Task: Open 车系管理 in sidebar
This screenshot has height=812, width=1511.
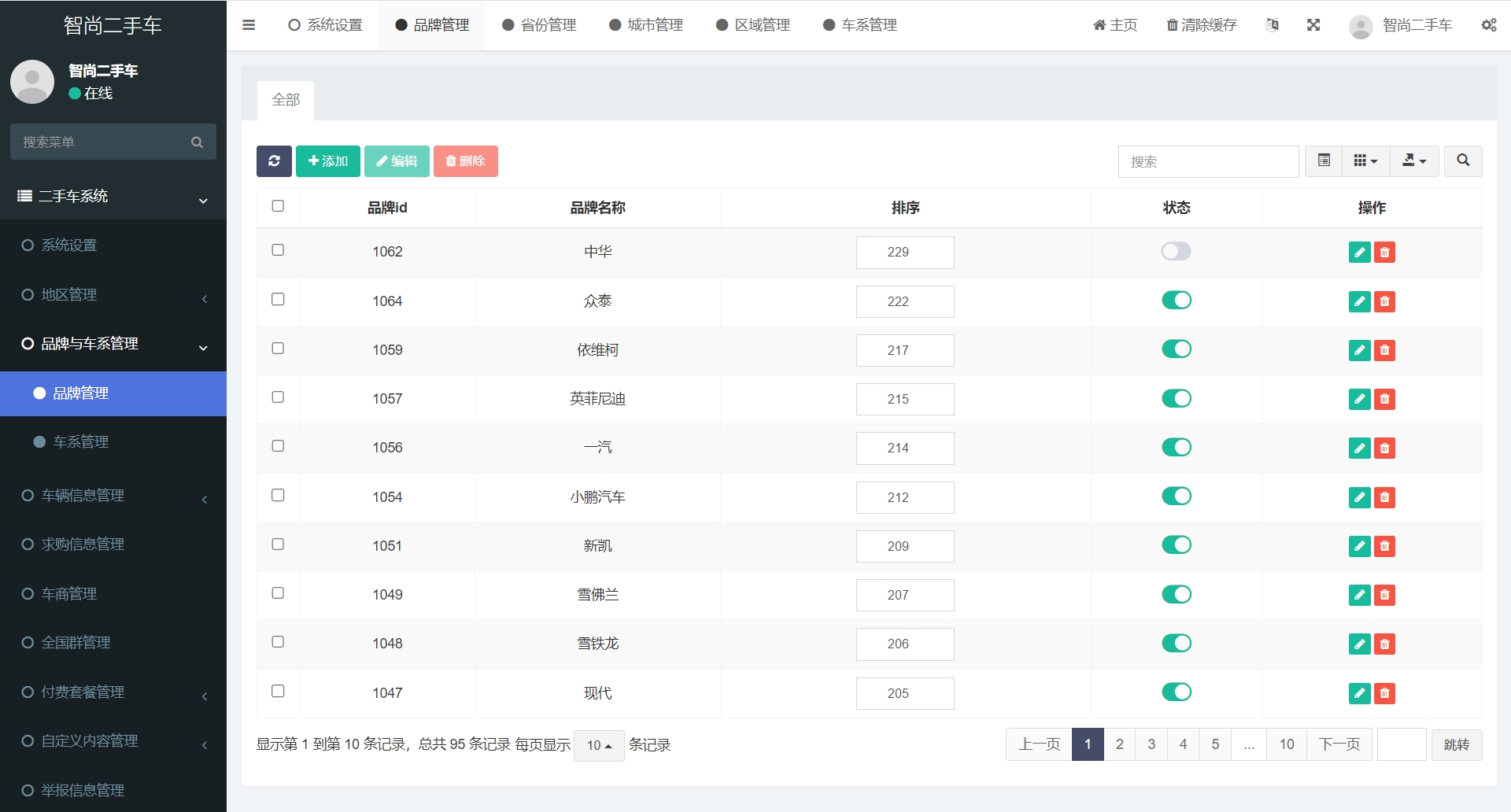Action: [x=113, y=442]
